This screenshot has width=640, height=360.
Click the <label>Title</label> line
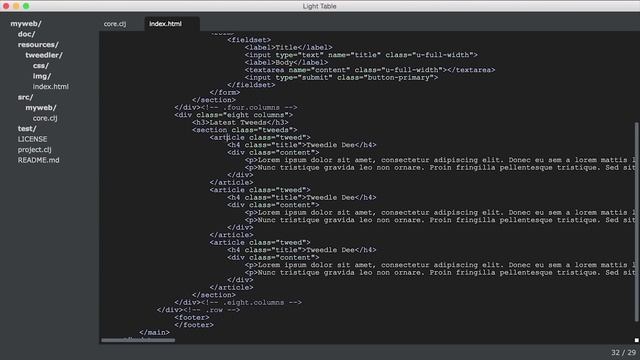[289, 47]
